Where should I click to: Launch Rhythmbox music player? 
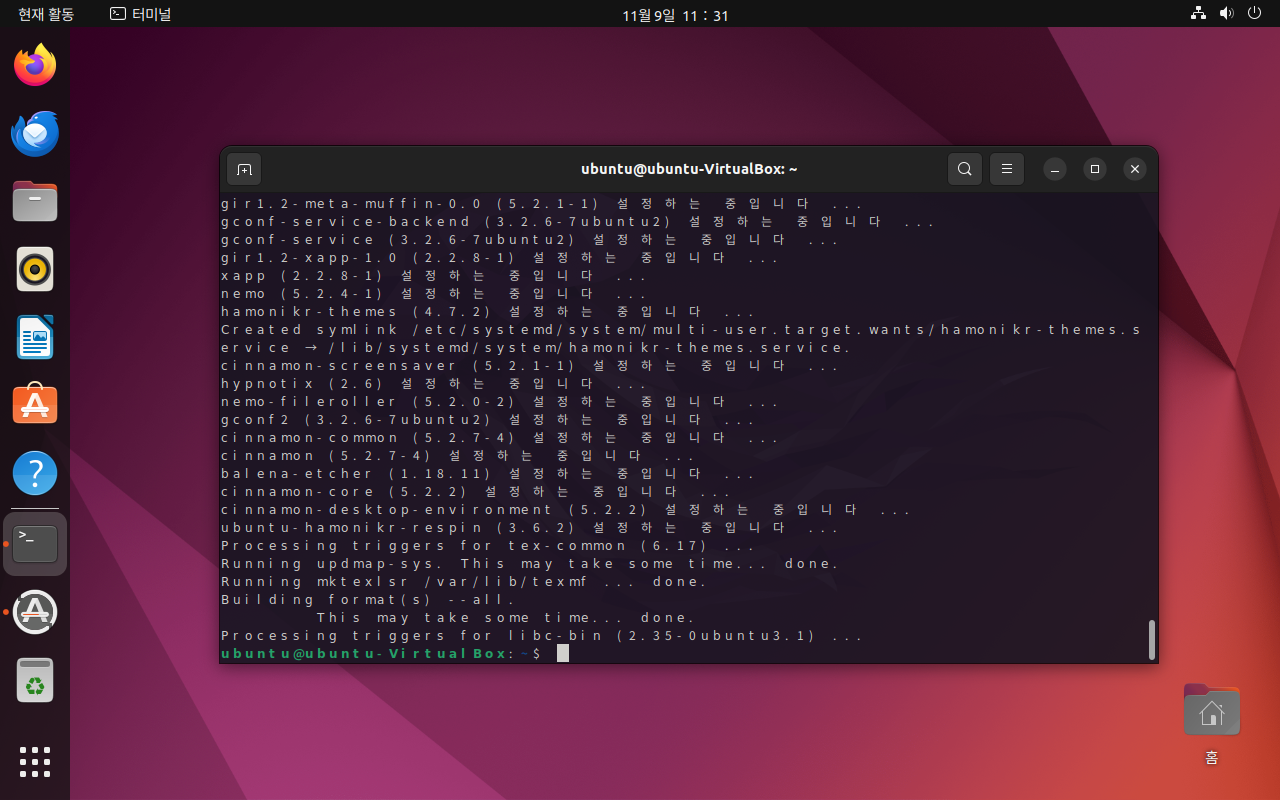[x=35, y=269]
